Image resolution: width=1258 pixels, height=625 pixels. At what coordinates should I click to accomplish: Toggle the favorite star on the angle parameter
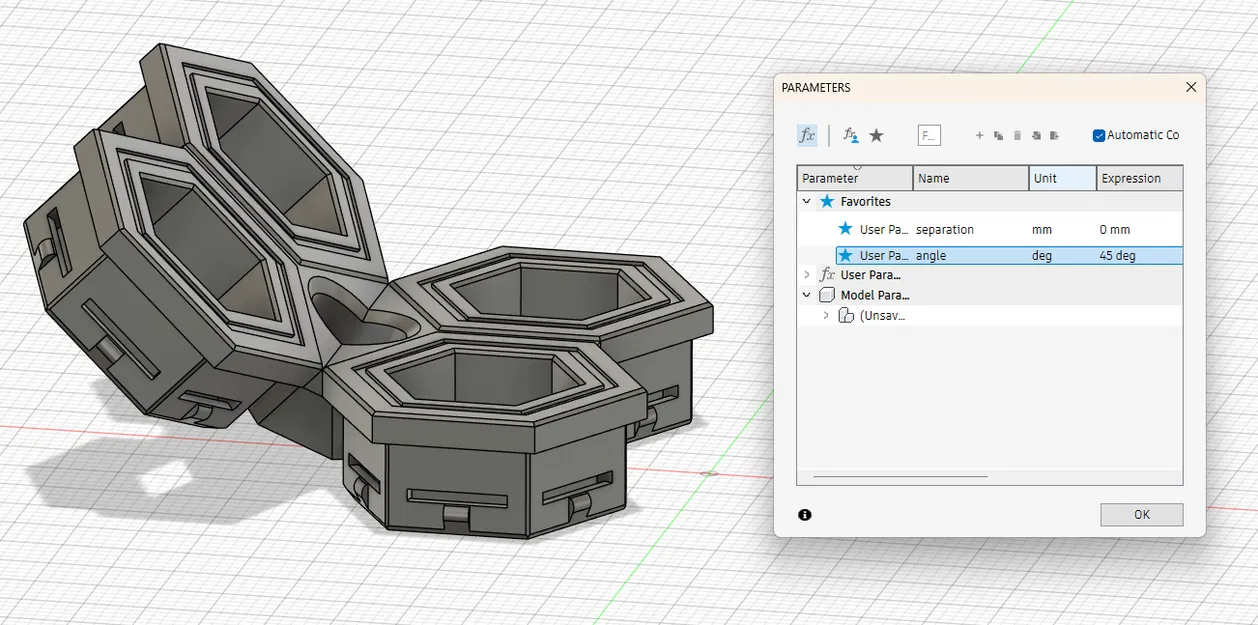coord(844,255)
